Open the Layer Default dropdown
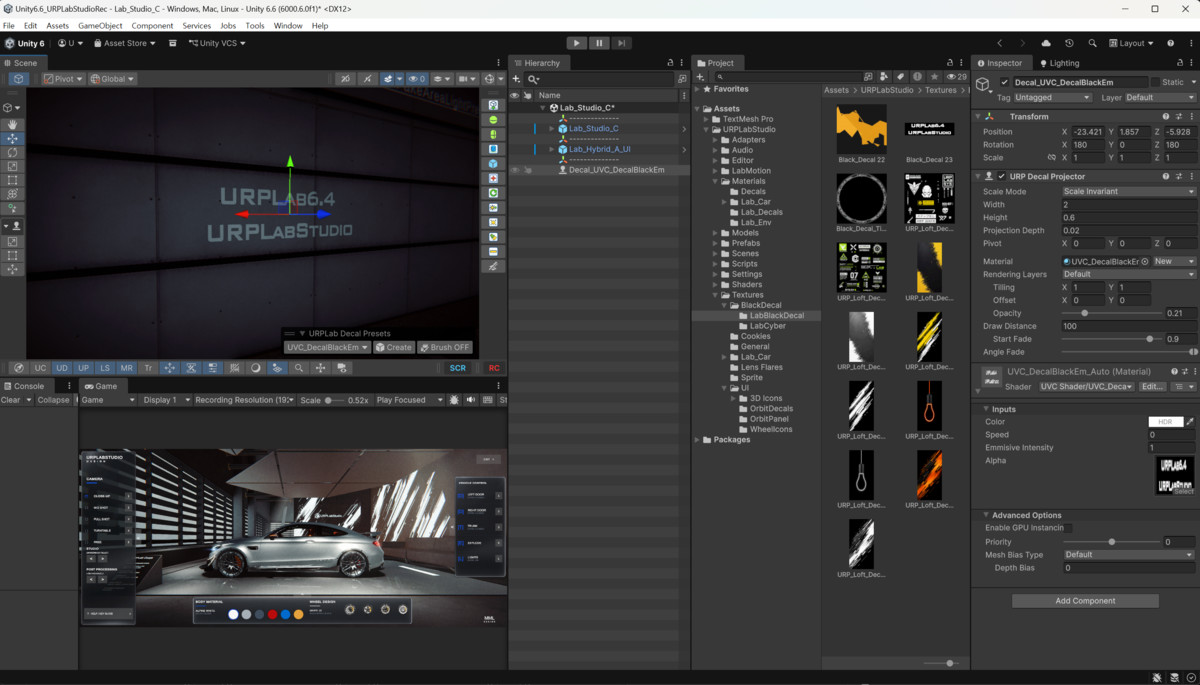Image resolution: width=1200 pixels, height=685 pixels. (1160, 98)
